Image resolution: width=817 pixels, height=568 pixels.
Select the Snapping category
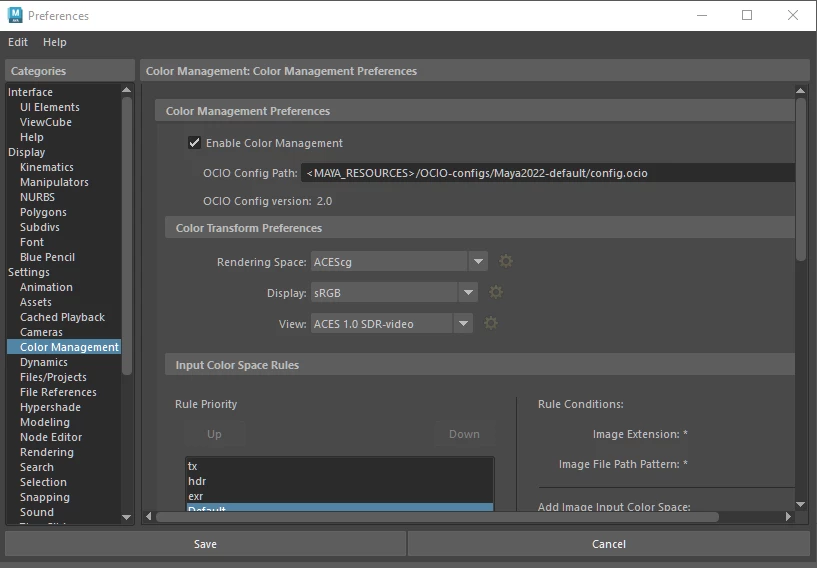[45, 497]
